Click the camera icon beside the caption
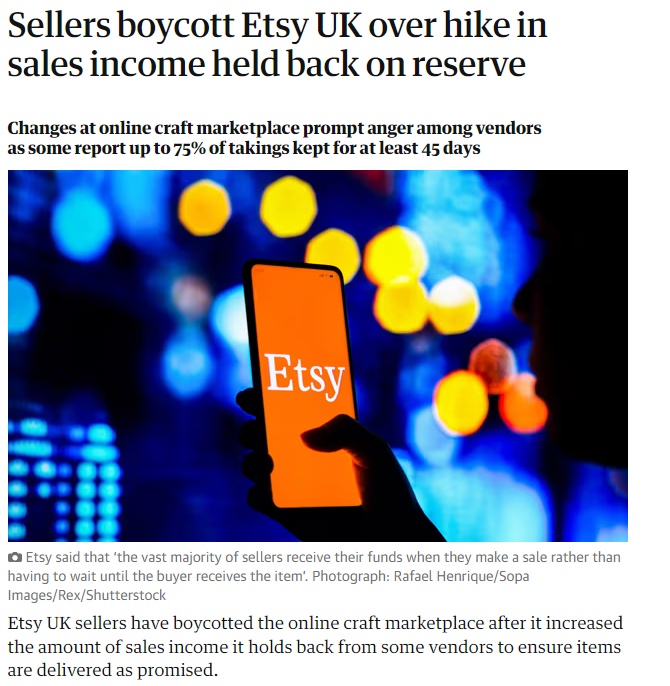The height and width of the screenshot is (686, 670). [15, 558]
